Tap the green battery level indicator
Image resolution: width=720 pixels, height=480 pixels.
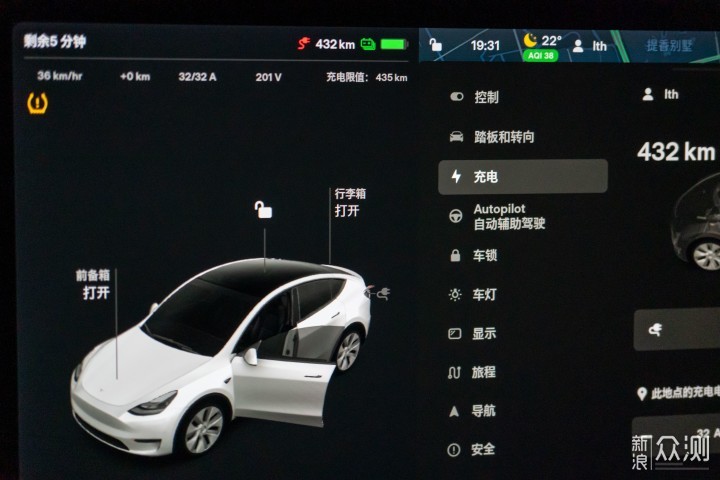(394, 44)
